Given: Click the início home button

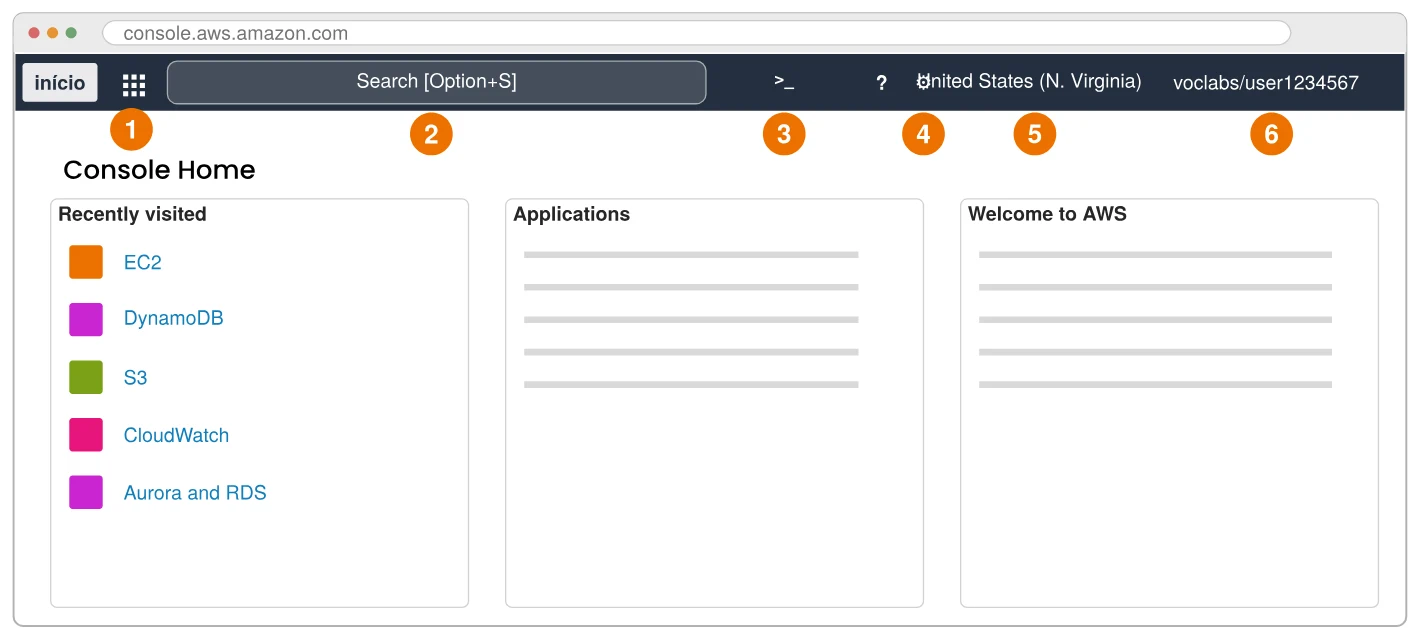Looking at the screenshot, I should tap(60, 83).
